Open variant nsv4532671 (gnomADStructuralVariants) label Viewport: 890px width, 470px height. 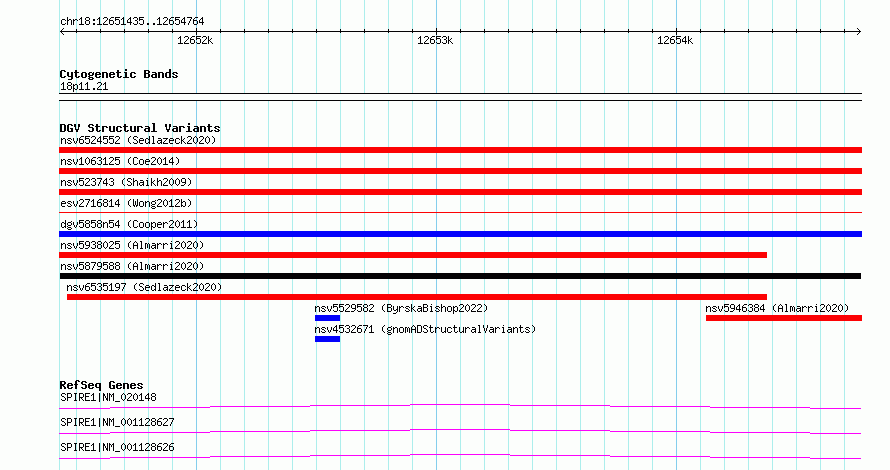(x=425, y=329)
